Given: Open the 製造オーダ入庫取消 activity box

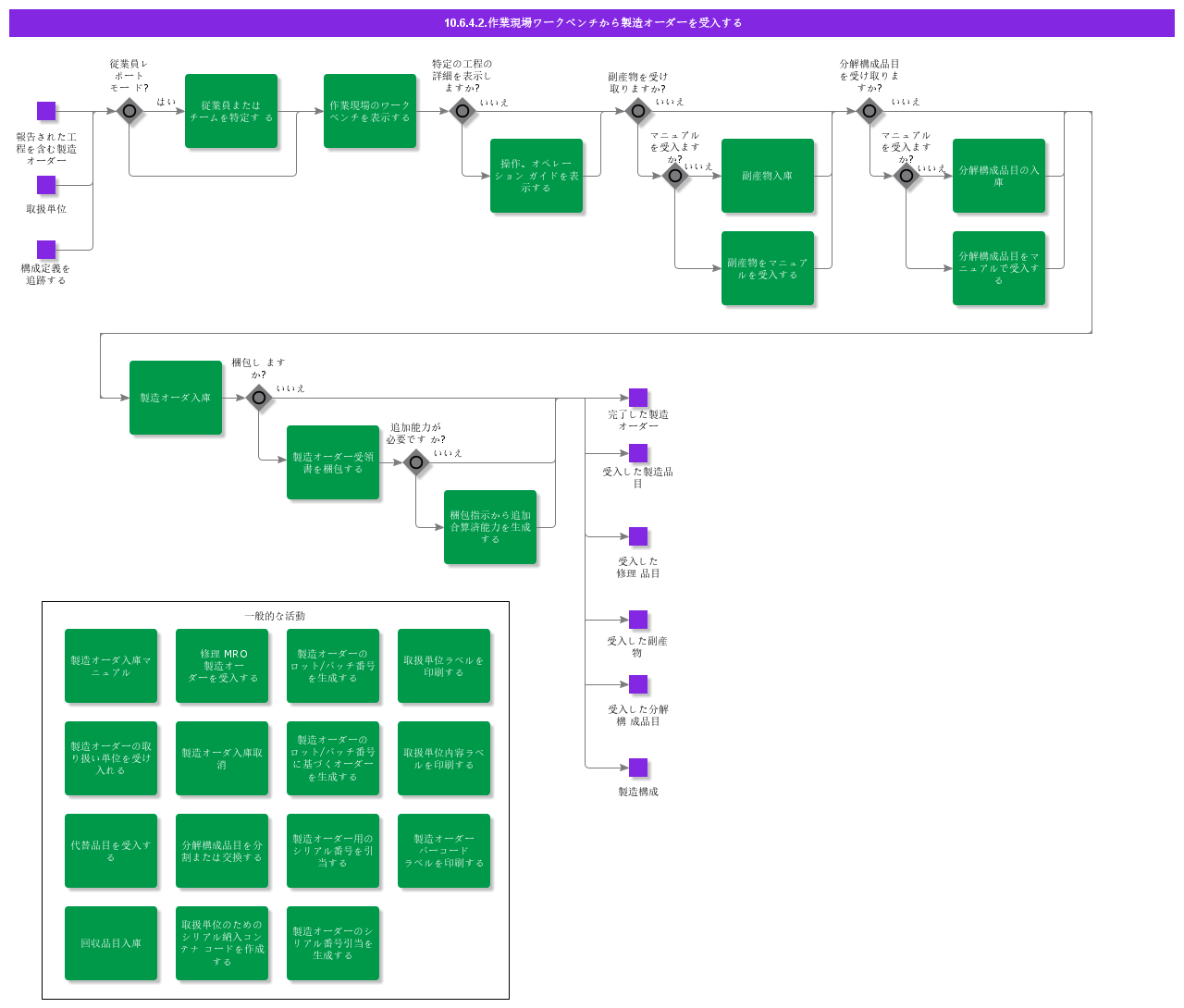Looking at the screenshot, I should (222, 758).
